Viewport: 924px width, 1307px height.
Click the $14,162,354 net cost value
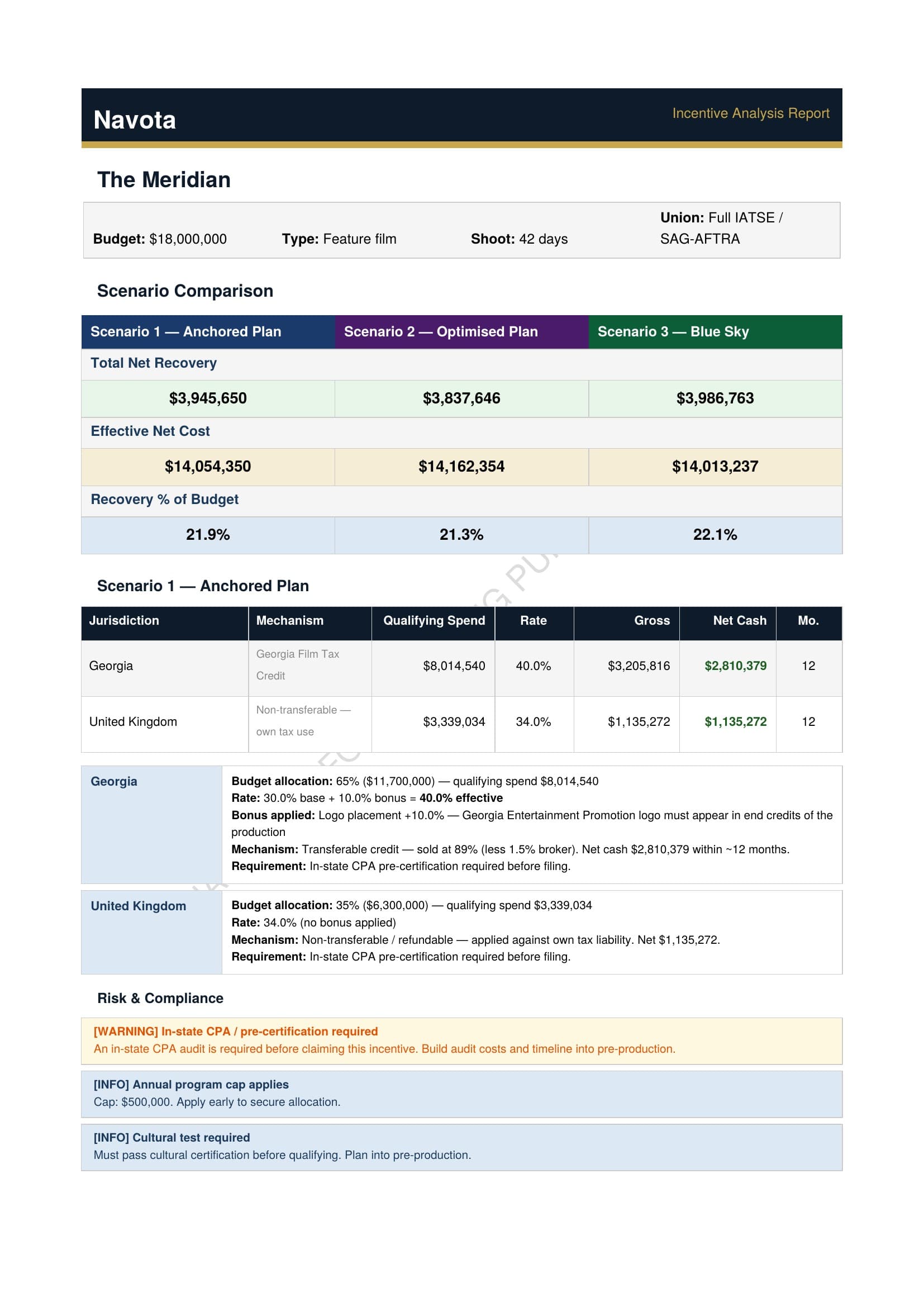click(461, 467)
